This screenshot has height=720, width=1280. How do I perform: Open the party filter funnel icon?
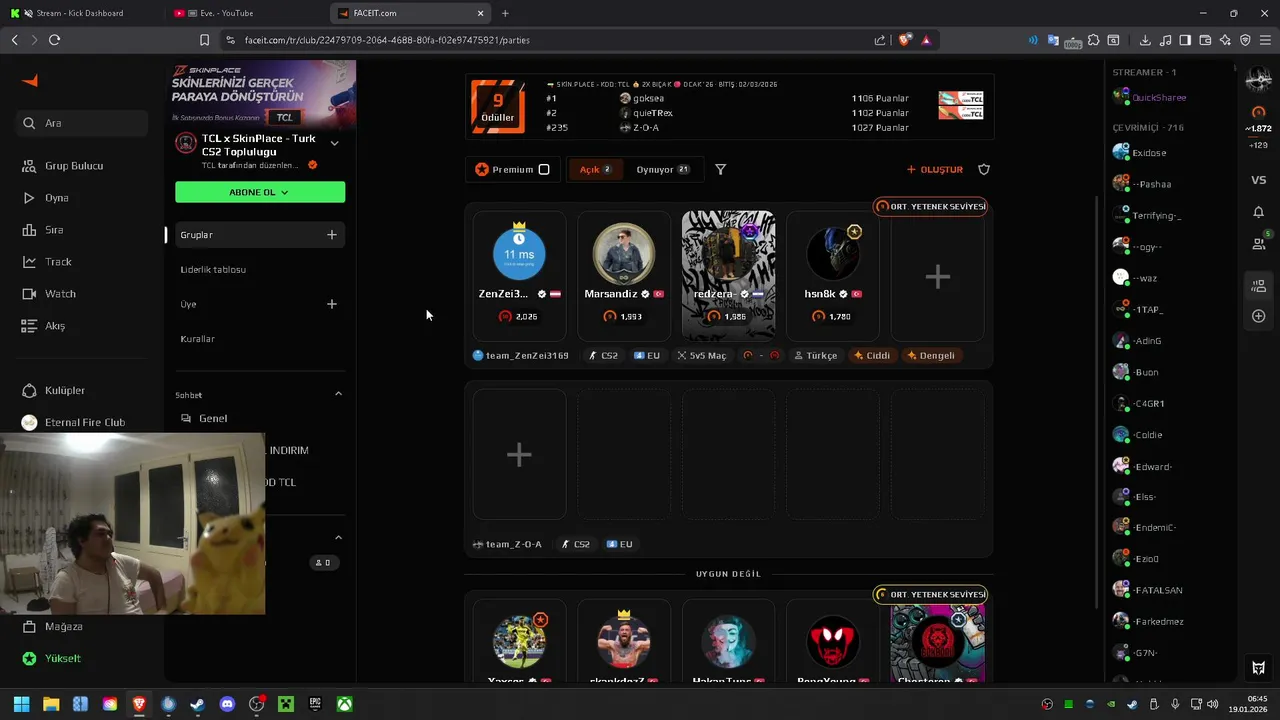click(720, 170)
